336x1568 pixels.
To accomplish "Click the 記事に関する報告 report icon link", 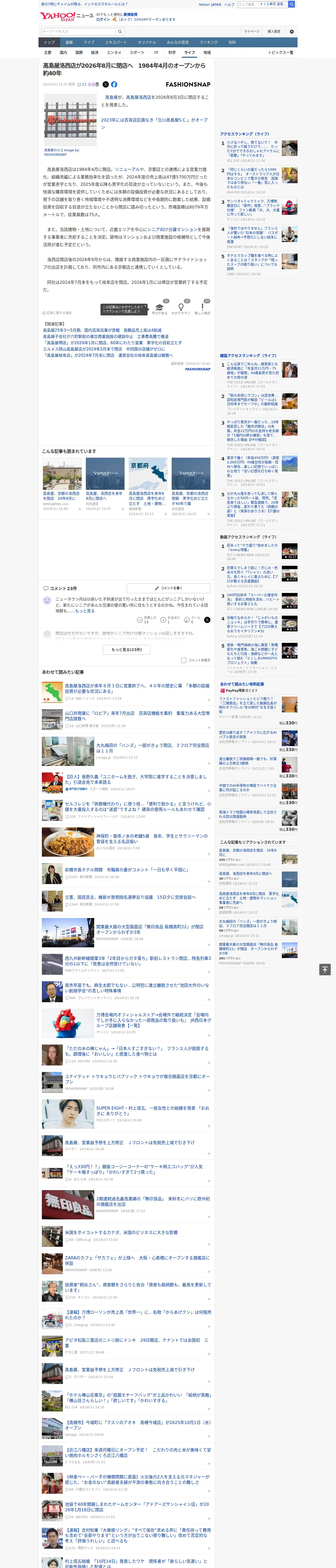I will 57,313.
